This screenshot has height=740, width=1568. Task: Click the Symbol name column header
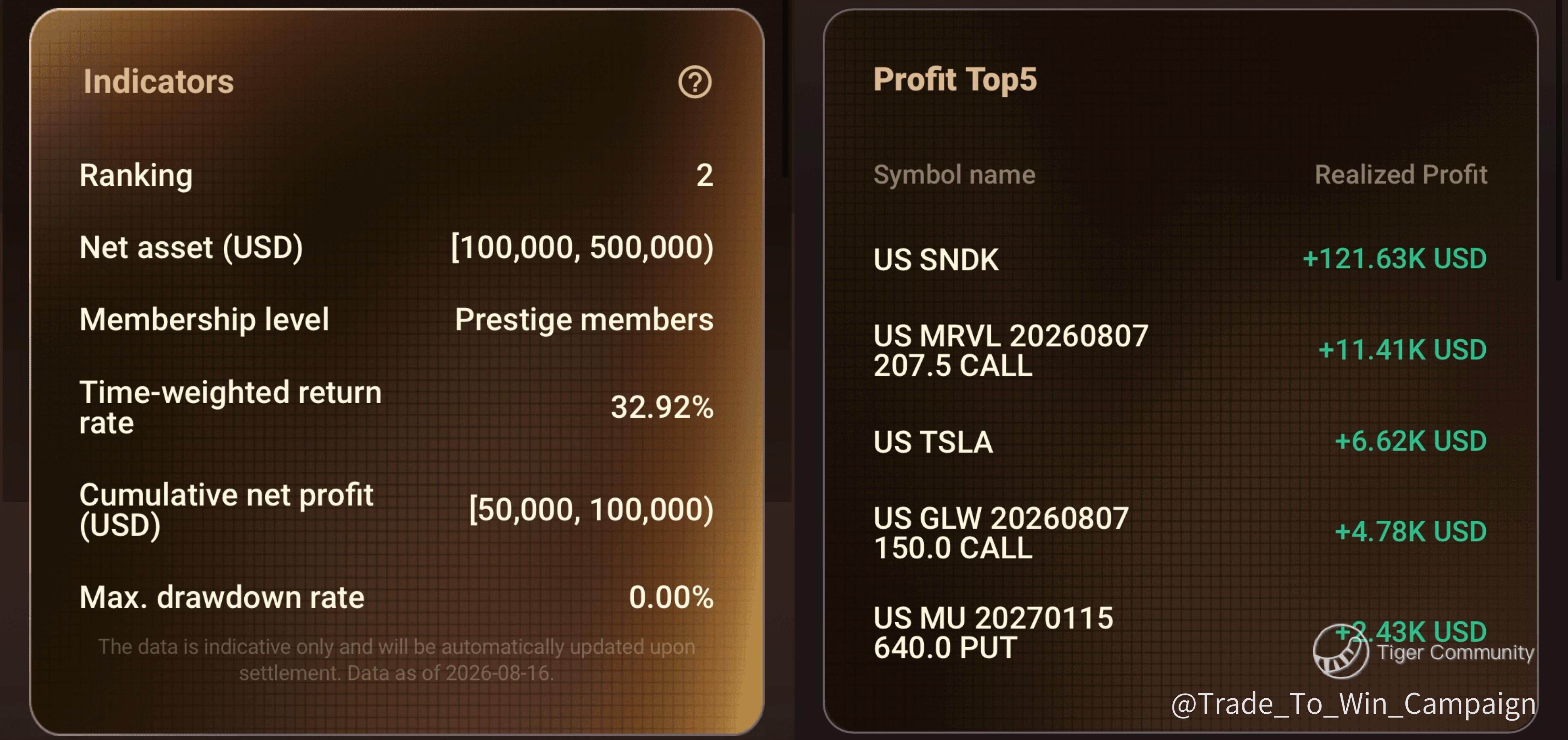tap(954, 174)
